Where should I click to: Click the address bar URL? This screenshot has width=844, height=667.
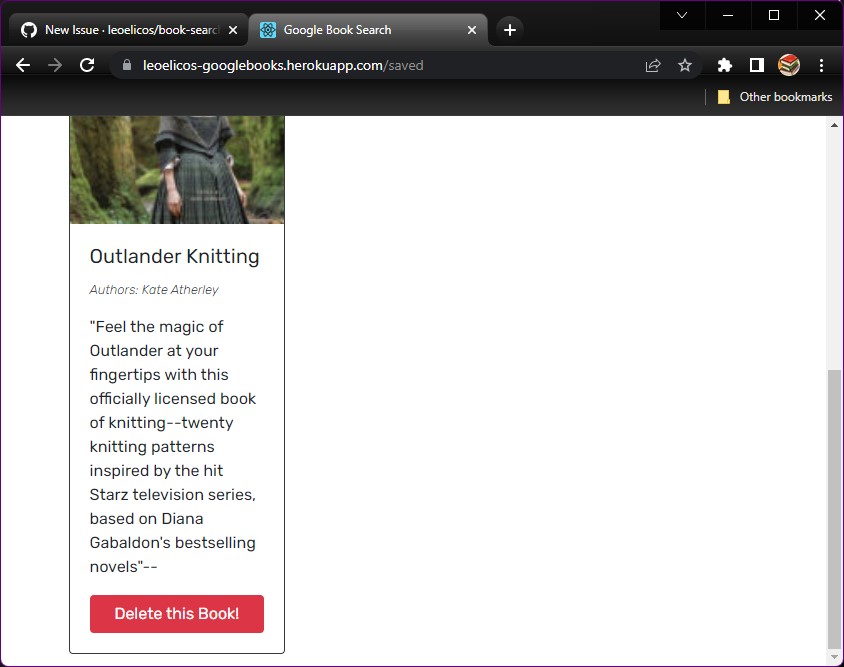(x=283, y=65)
